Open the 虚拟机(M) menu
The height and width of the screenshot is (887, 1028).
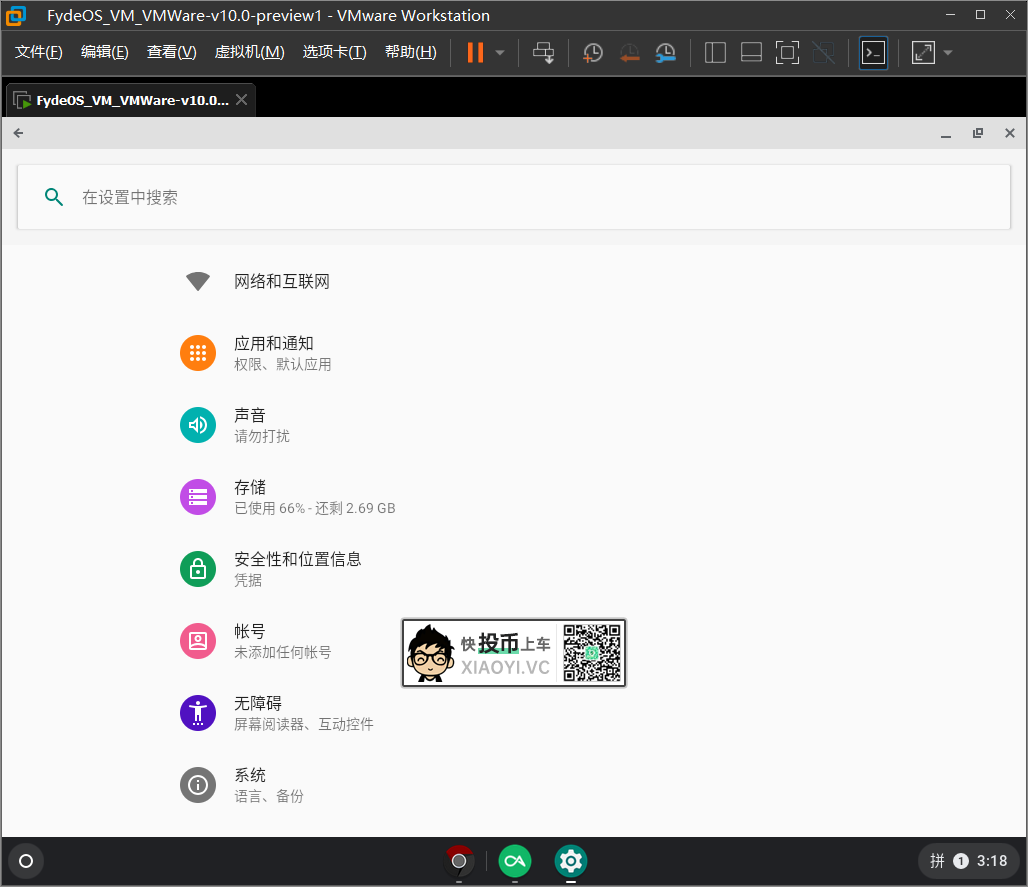249,52
